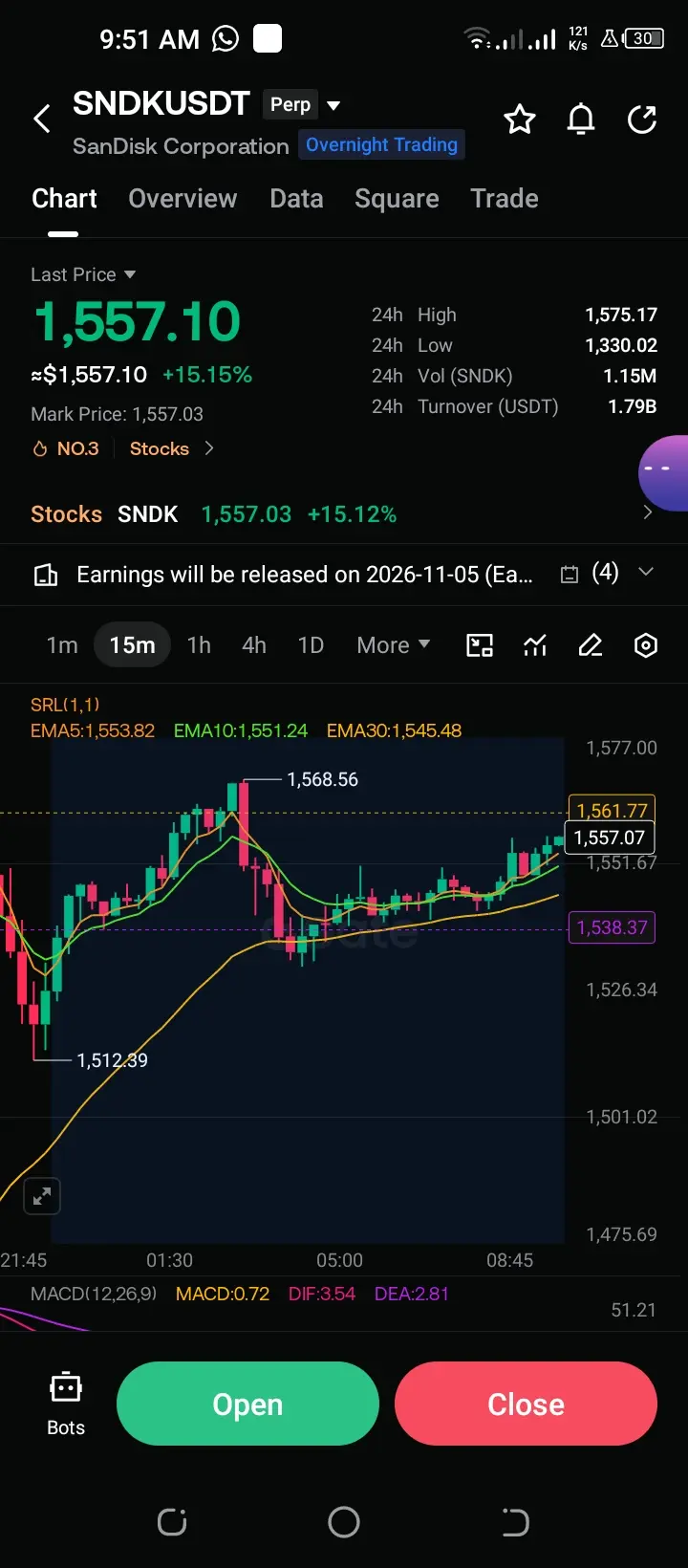Image resolution: width=688 pixels, height=1568 pixels.
Task: Expand the earnings events chevron
Action: pyautogui.click(x=646, y=572)
